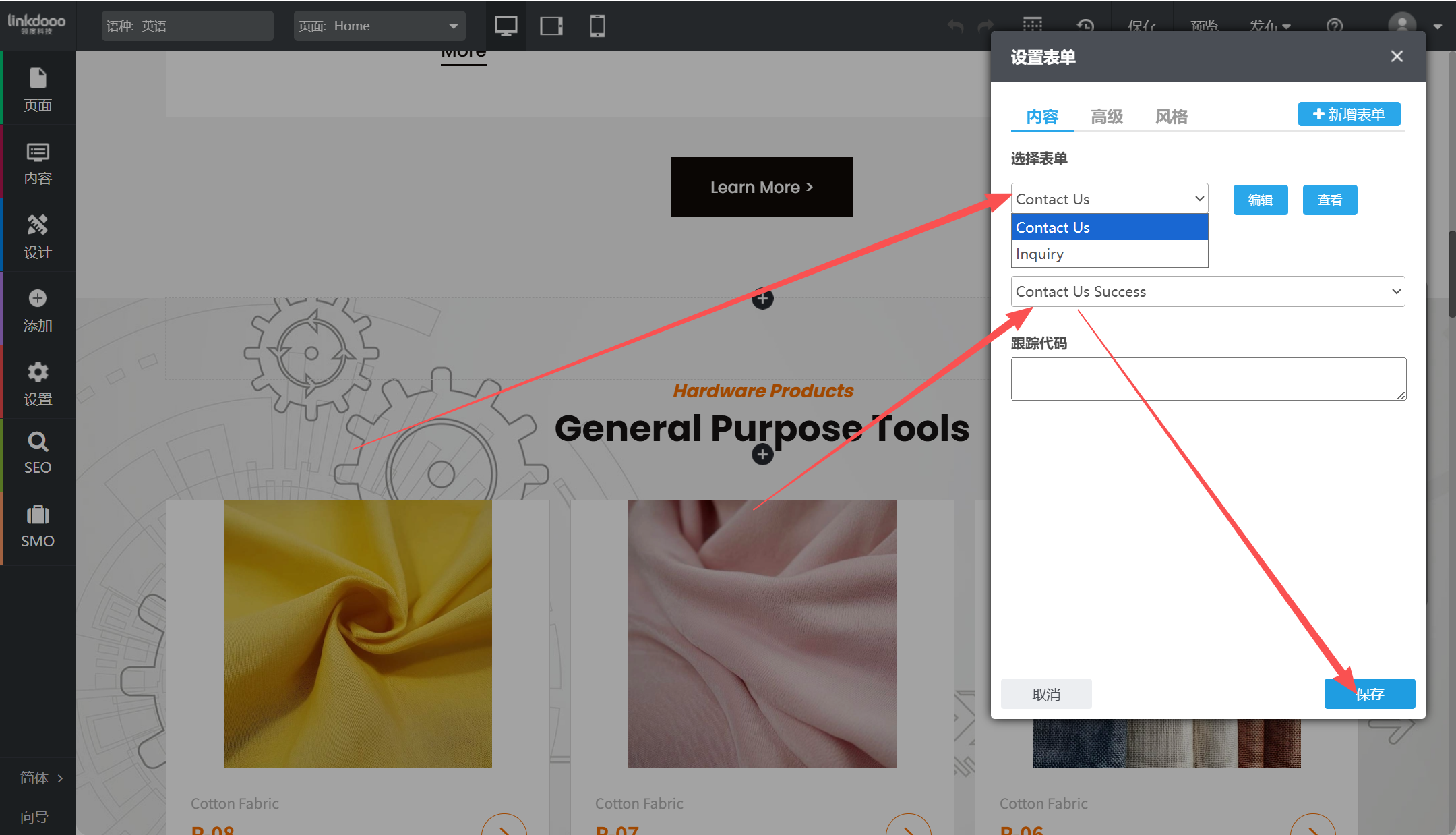
Task: Open the 设置 (Settings) gear in sidebar
Action: [x=38, y=383]
